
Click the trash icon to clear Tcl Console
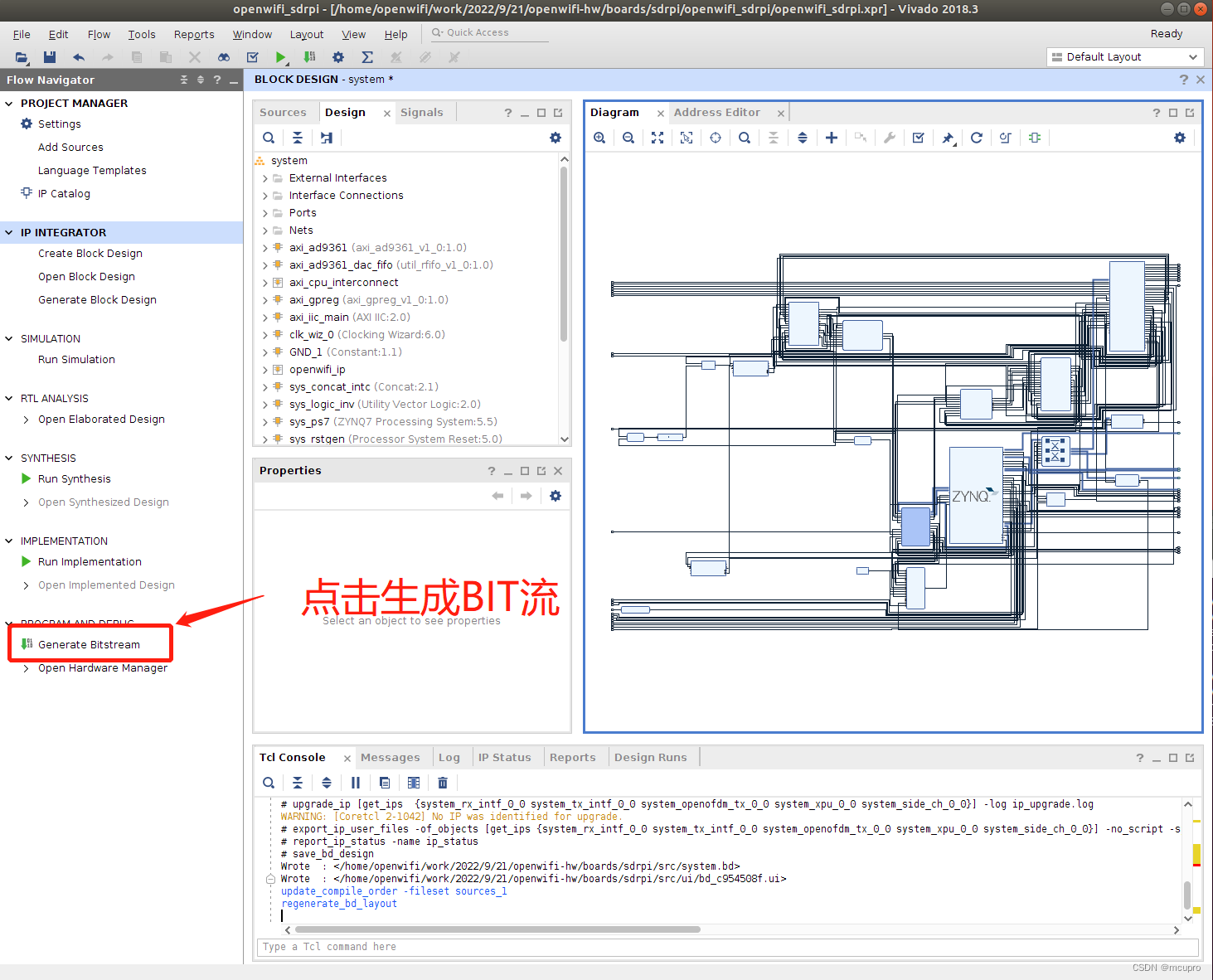tap(443, 782)
